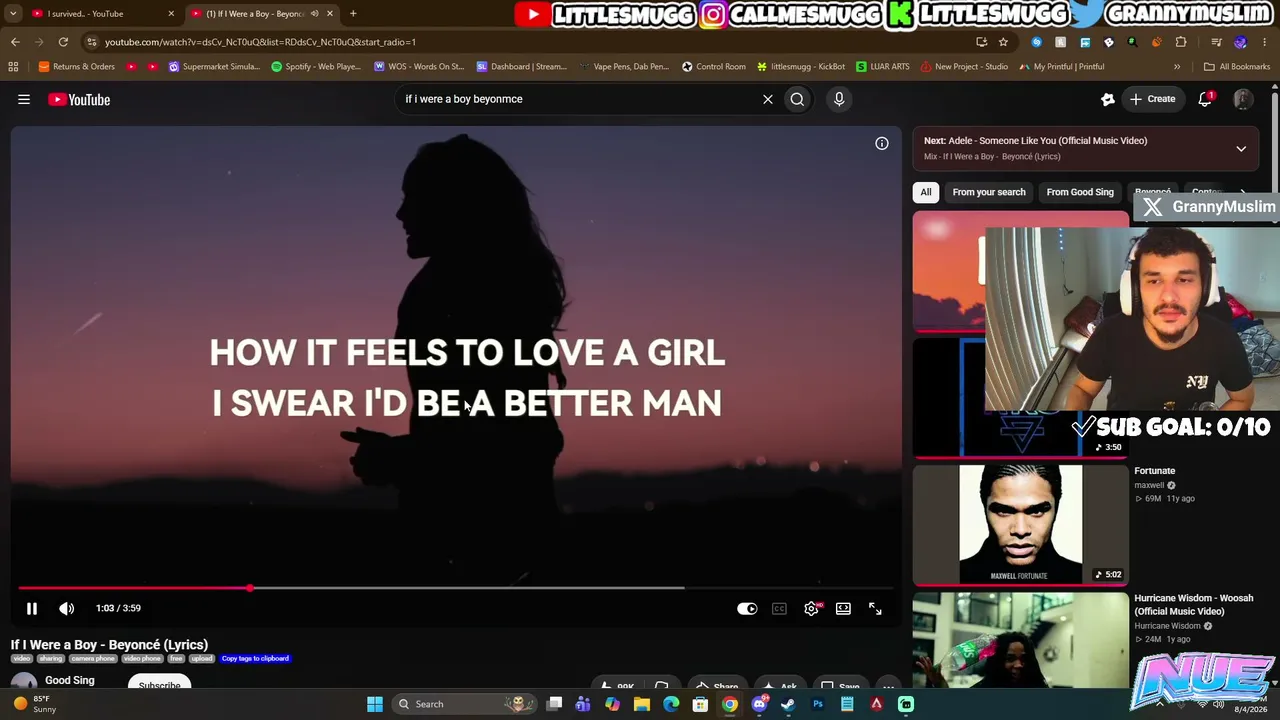
Task: Open Photoshop from the taskbar
Action: click(818, 704)
